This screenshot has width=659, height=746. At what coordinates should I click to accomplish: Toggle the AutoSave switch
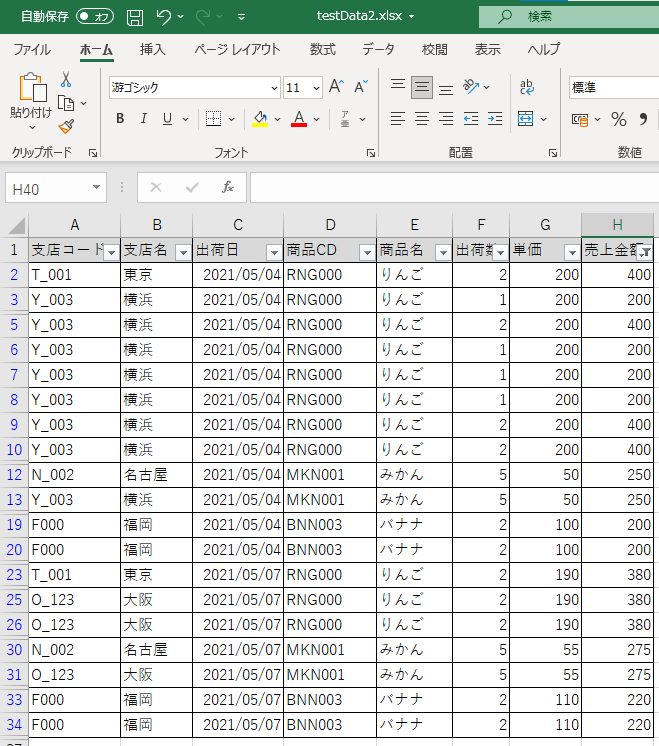[95, 17]
